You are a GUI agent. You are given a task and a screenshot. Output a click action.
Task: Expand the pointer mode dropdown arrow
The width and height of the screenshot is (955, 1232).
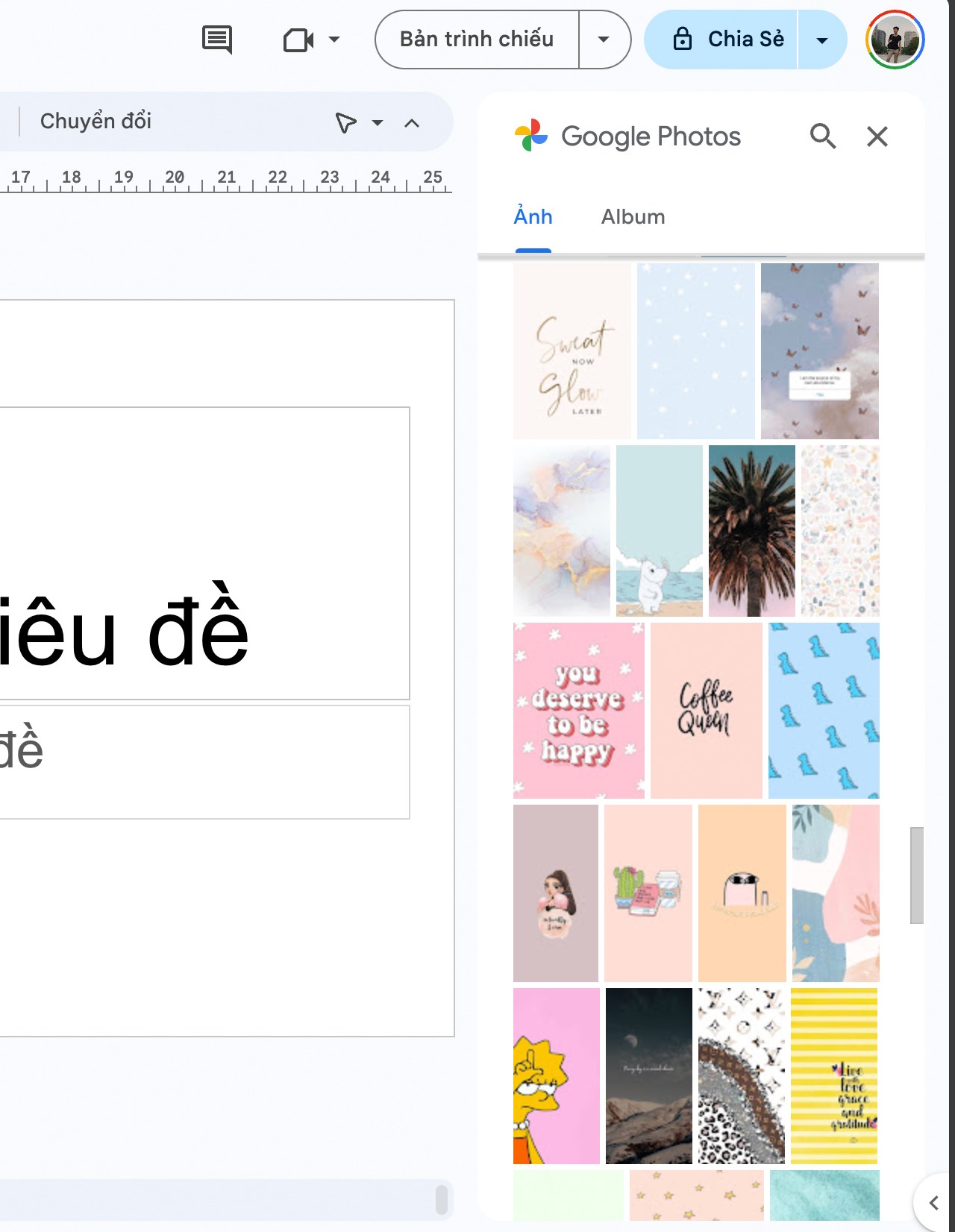[378, 122]
